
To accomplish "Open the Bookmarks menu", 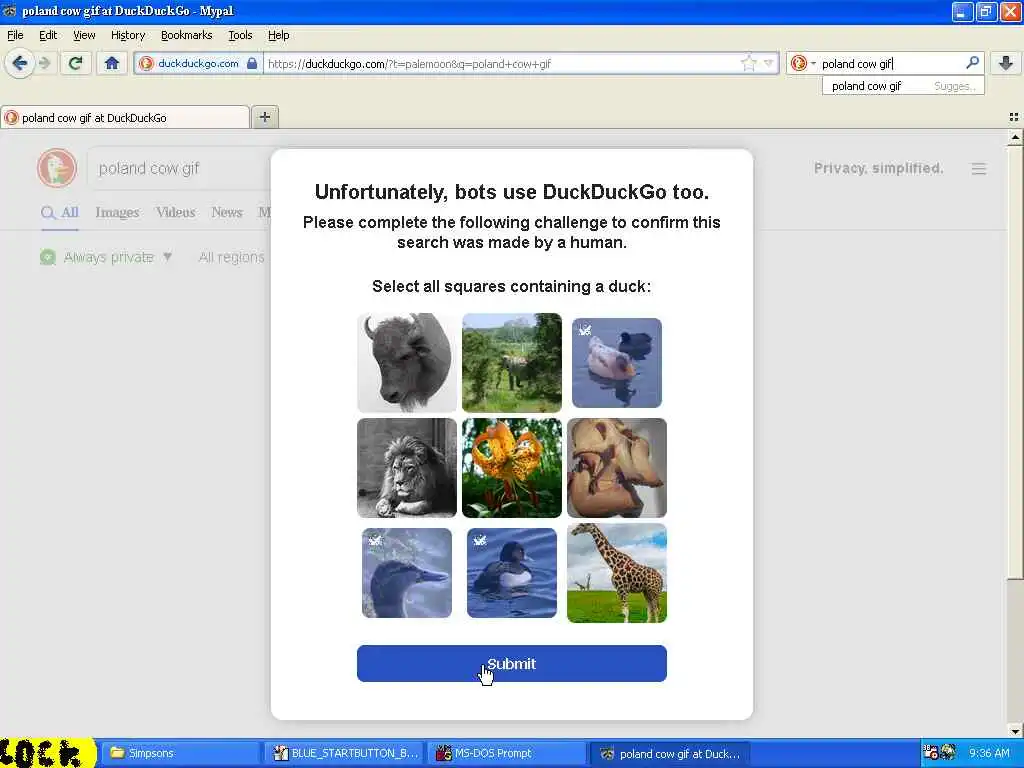I will coord(186,35).
